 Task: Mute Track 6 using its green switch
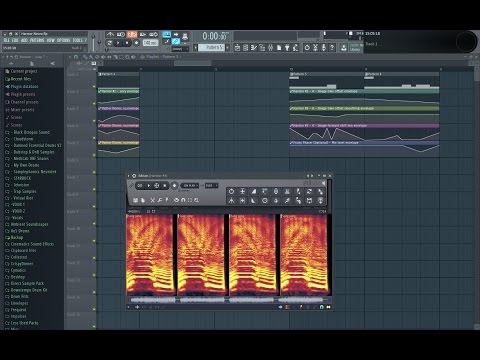tap(94, 172)
